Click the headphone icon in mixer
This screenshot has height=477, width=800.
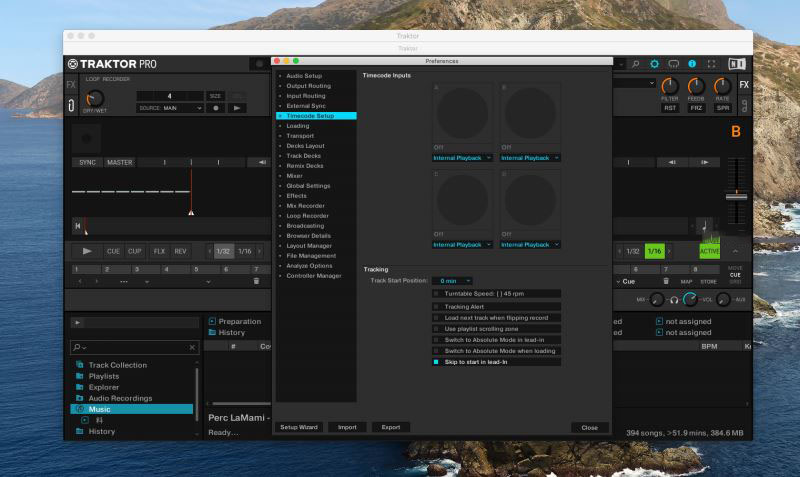pos(674,299)
